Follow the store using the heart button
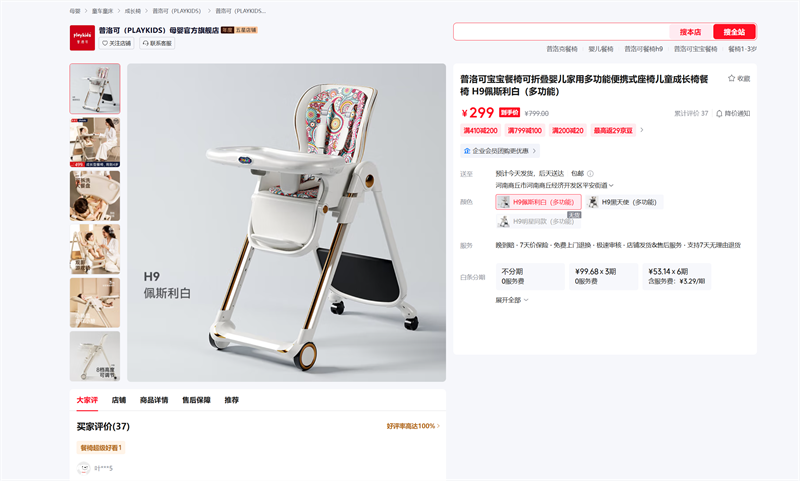 (117, 43)
